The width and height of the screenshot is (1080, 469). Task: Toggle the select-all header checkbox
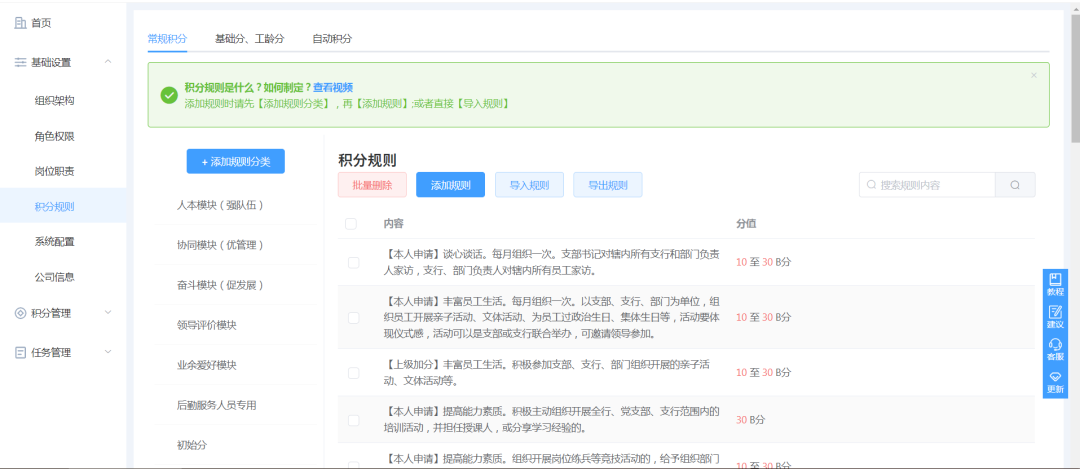[x=351, y=224]
